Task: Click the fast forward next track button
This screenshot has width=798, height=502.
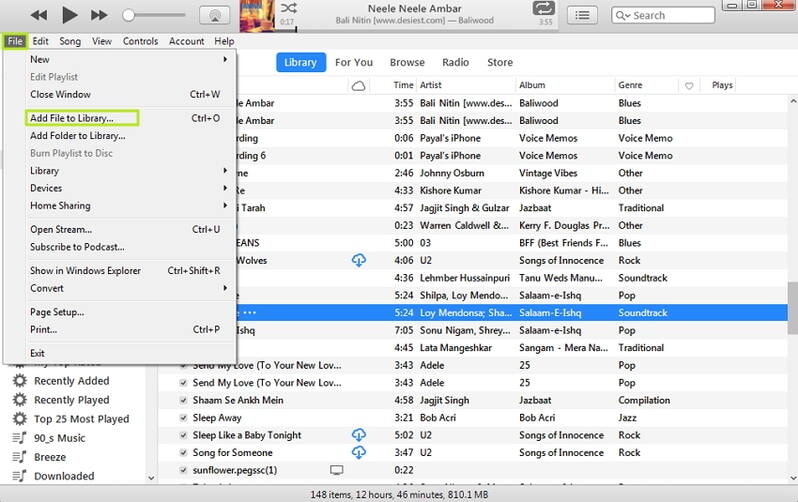Action: pos(99,15)
